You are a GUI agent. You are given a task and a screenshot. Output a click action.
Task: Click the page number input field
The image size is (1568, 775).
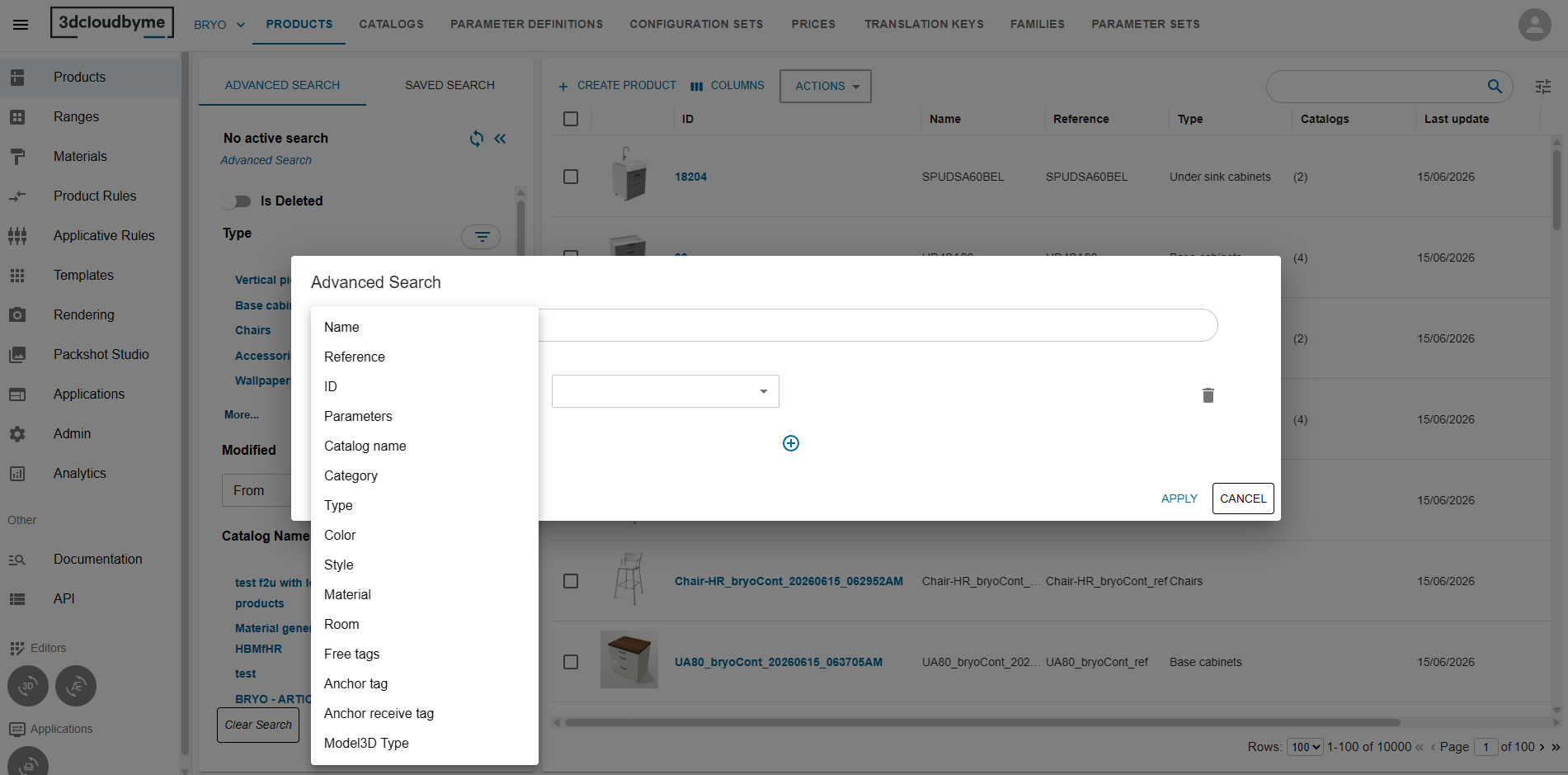[1486, 747]
